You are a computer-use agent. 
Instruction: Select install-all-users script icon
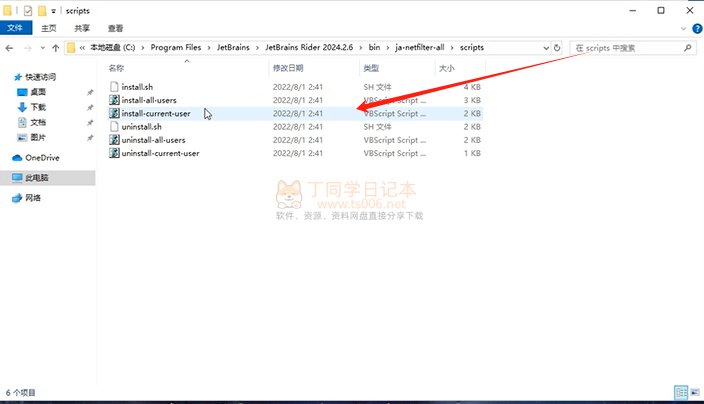[114, 100]
